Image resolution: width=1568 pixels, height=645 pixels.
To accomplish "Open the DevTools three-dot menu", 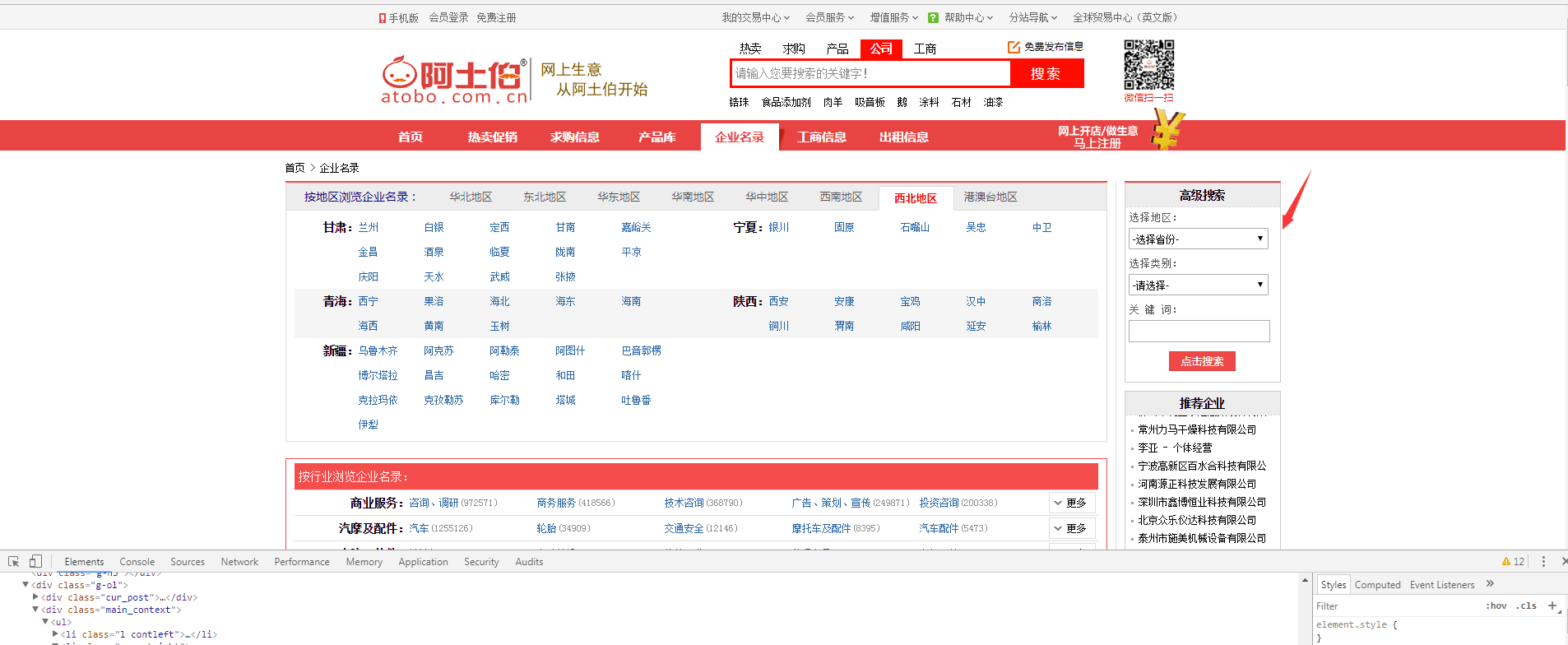I will (x=1543, y=561).
